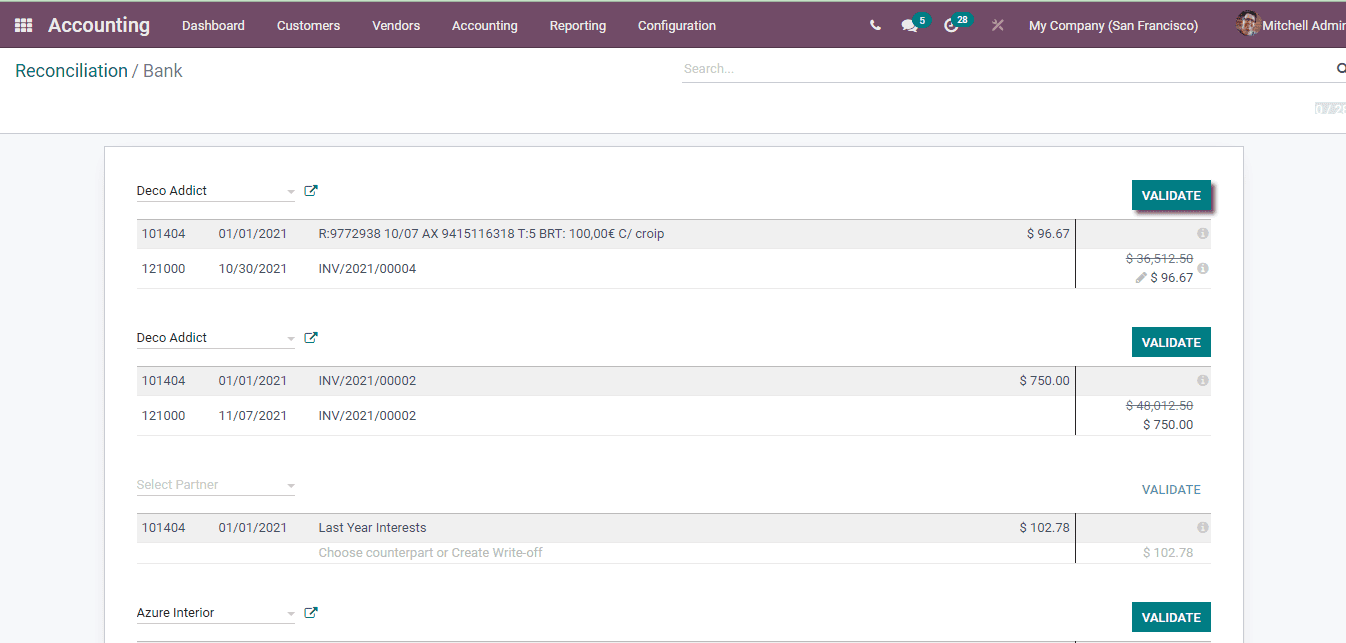This screenshot has height=643, width=1346.
Task: Open the apps grid menu
Action: point(22,24)
